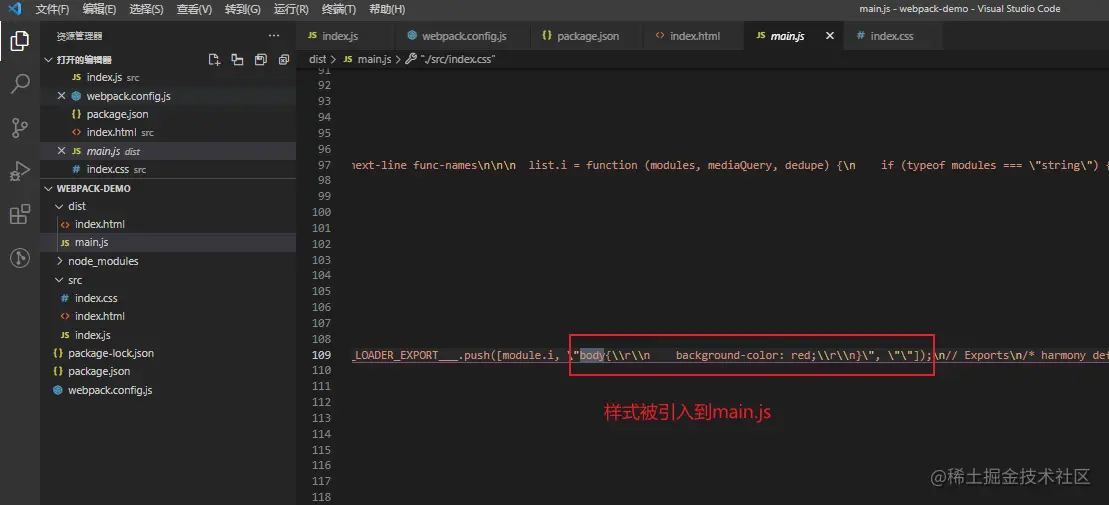The width and height of the screenshot is (1109, 505).
Task: Click dist in the breadcrumb path
Action: tap(318, 59)
